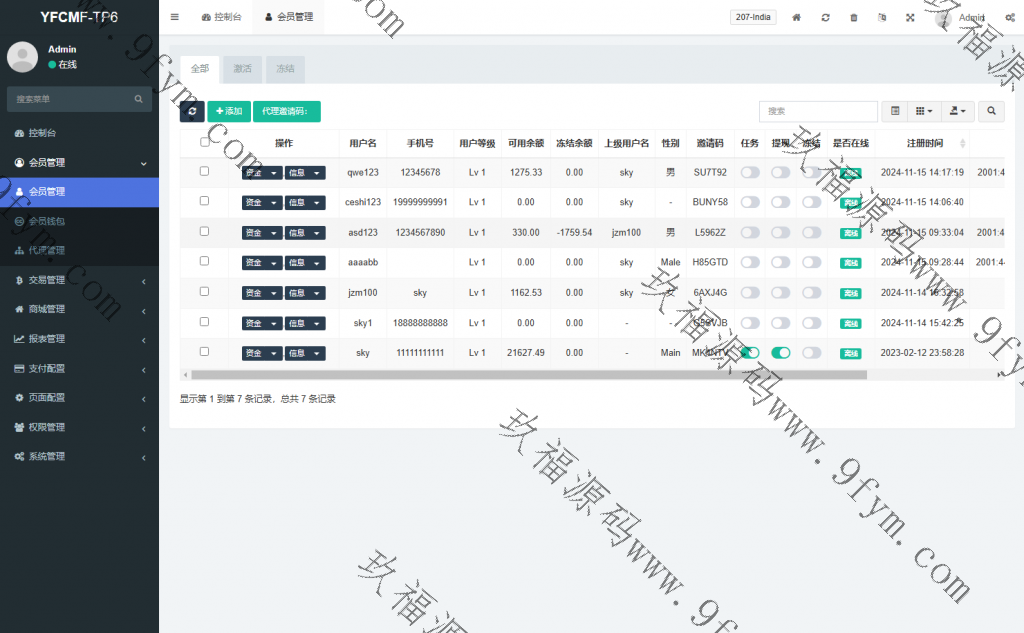Toggle the table card view icon
1024x633 pixels.
[x=895, y=111]
